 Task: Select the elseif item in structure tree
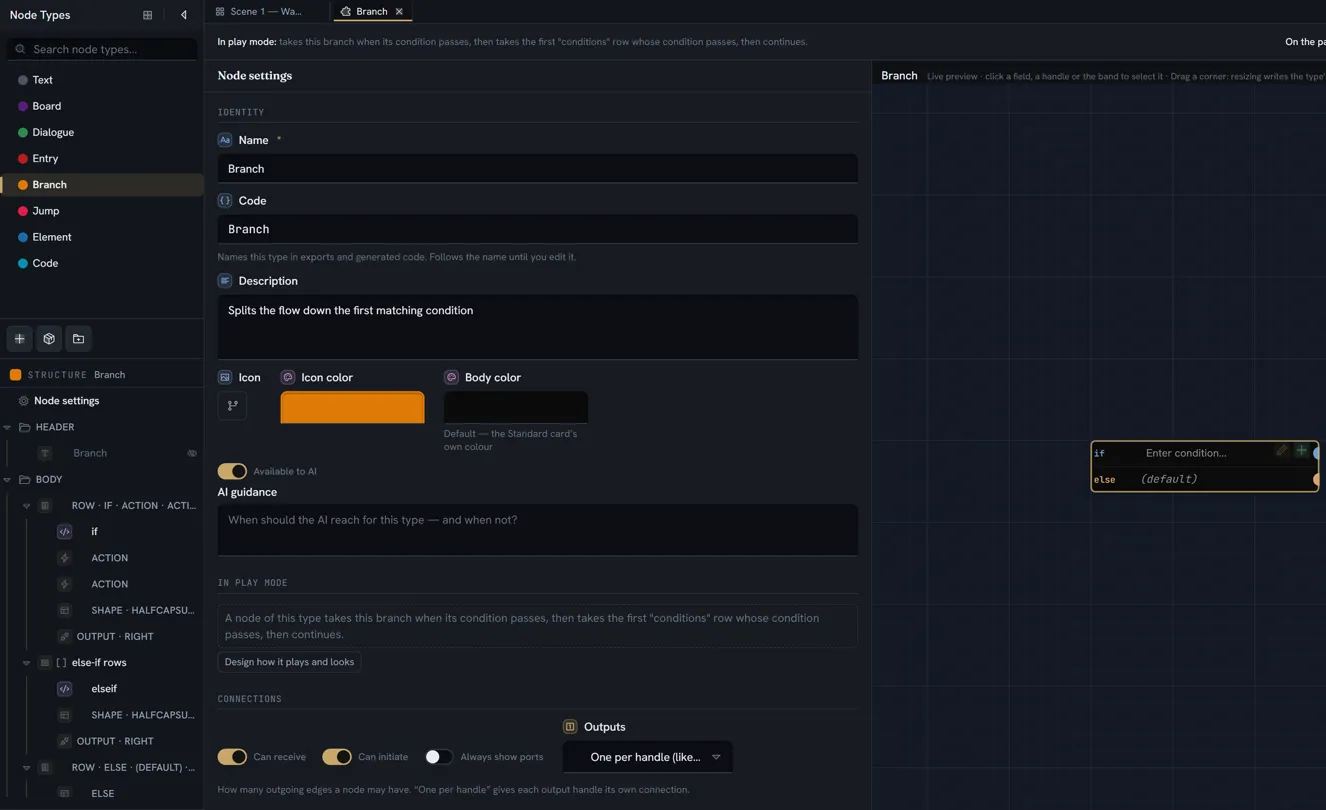pos(104,689)
